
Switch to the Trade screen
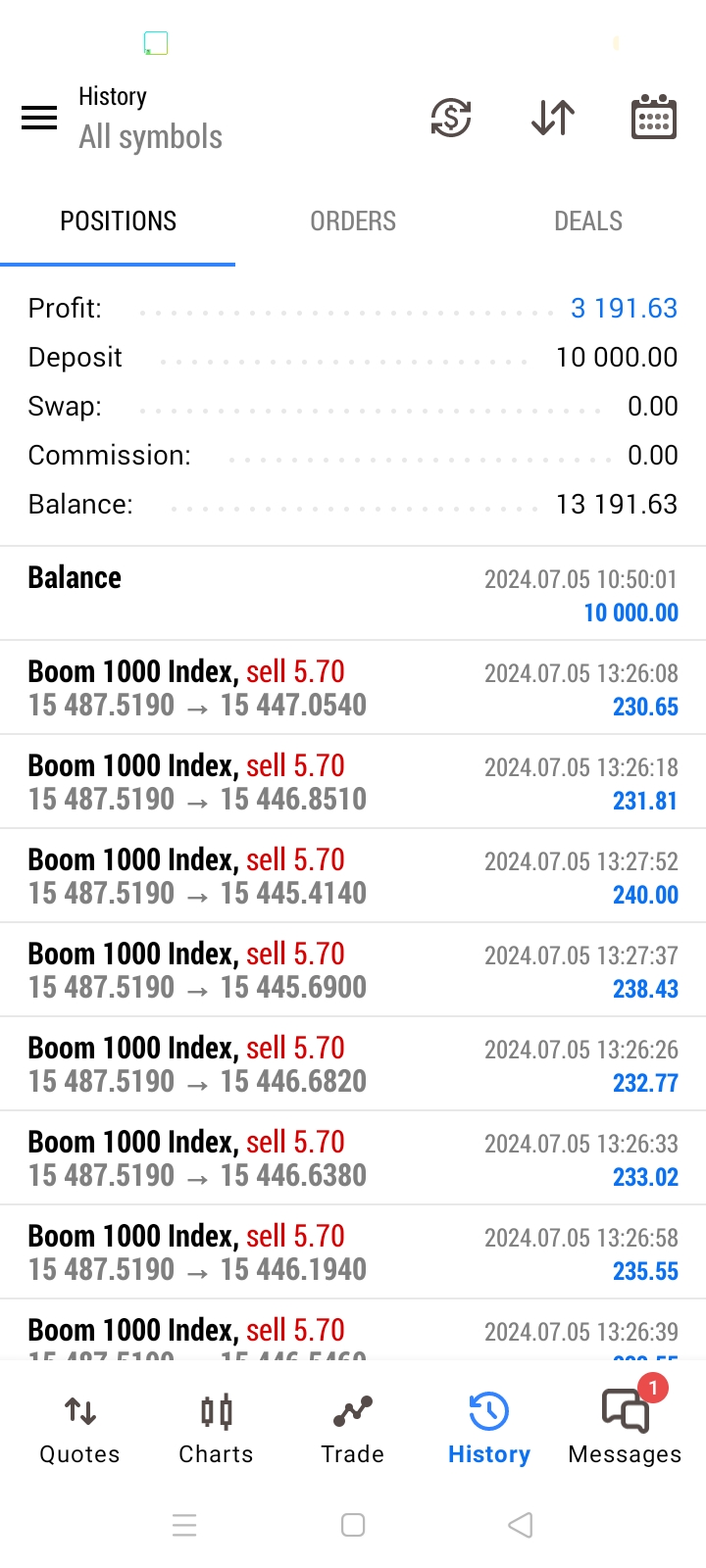pos(352,1430)
